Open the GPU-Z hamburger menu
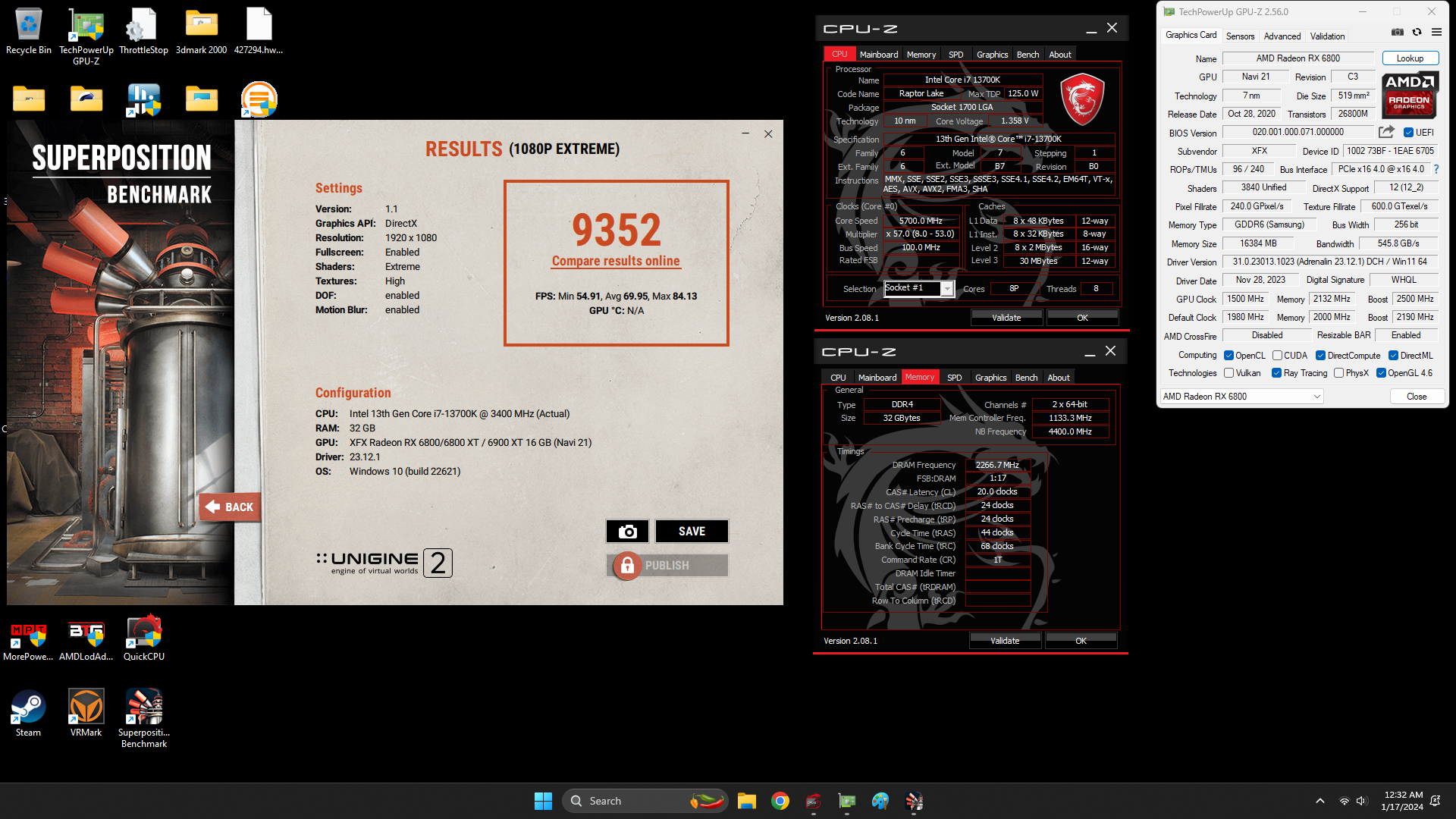1456x819 pixels. (1436, 32)
